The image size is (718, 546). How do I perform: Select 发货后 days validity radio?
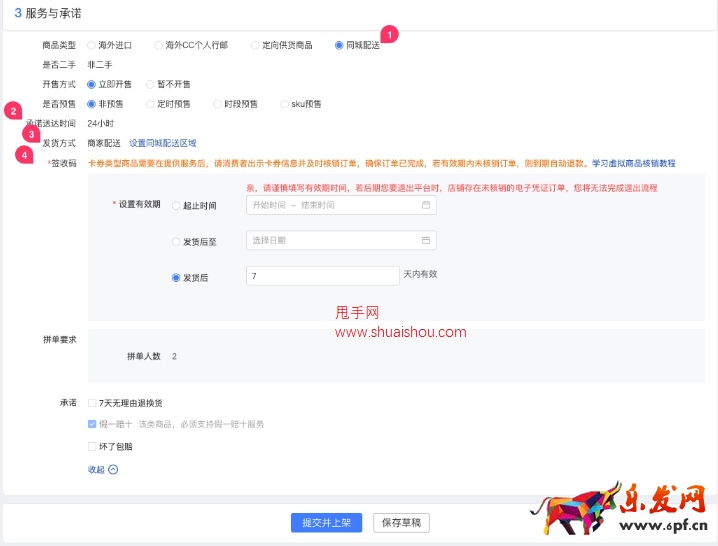176,278
